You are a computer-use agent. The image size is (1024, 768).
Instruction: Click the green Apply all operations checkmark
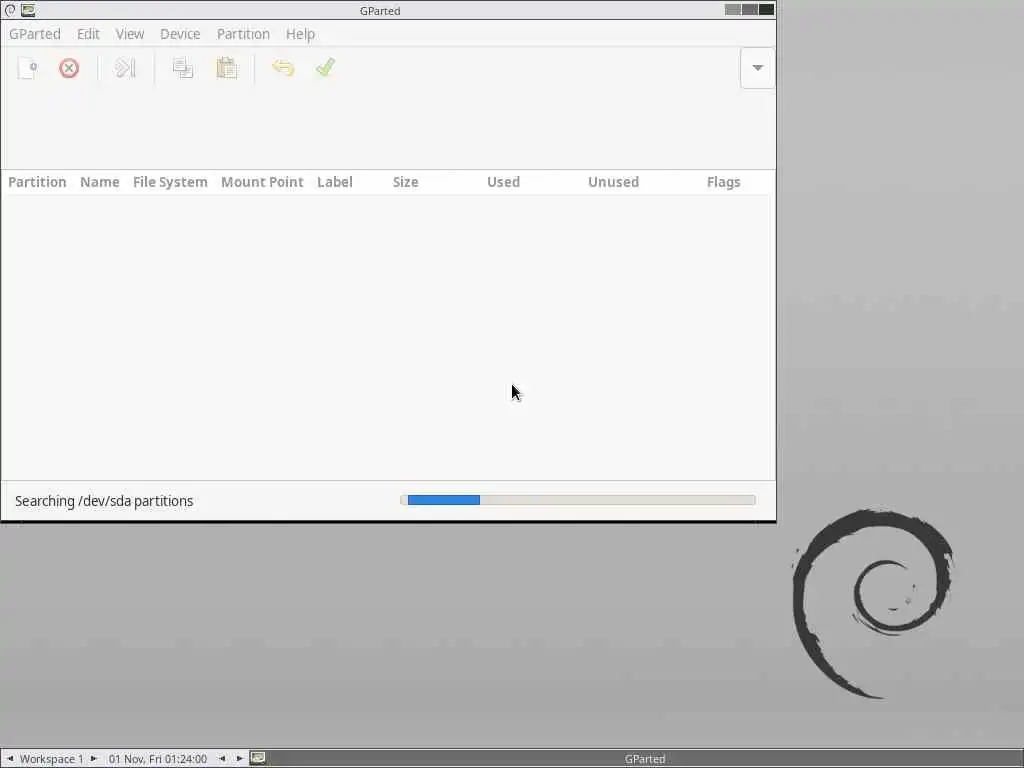click(x=325, y=67)
